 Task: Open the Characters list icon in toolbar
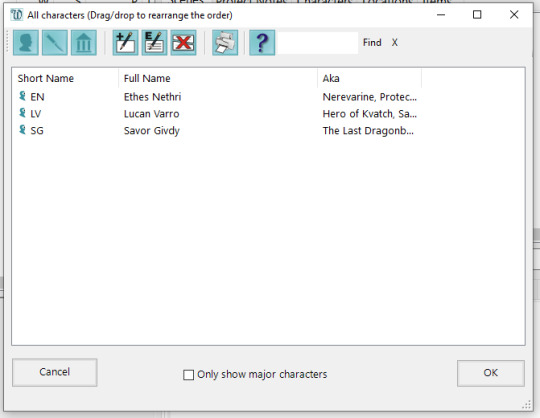tap(26, 43)
